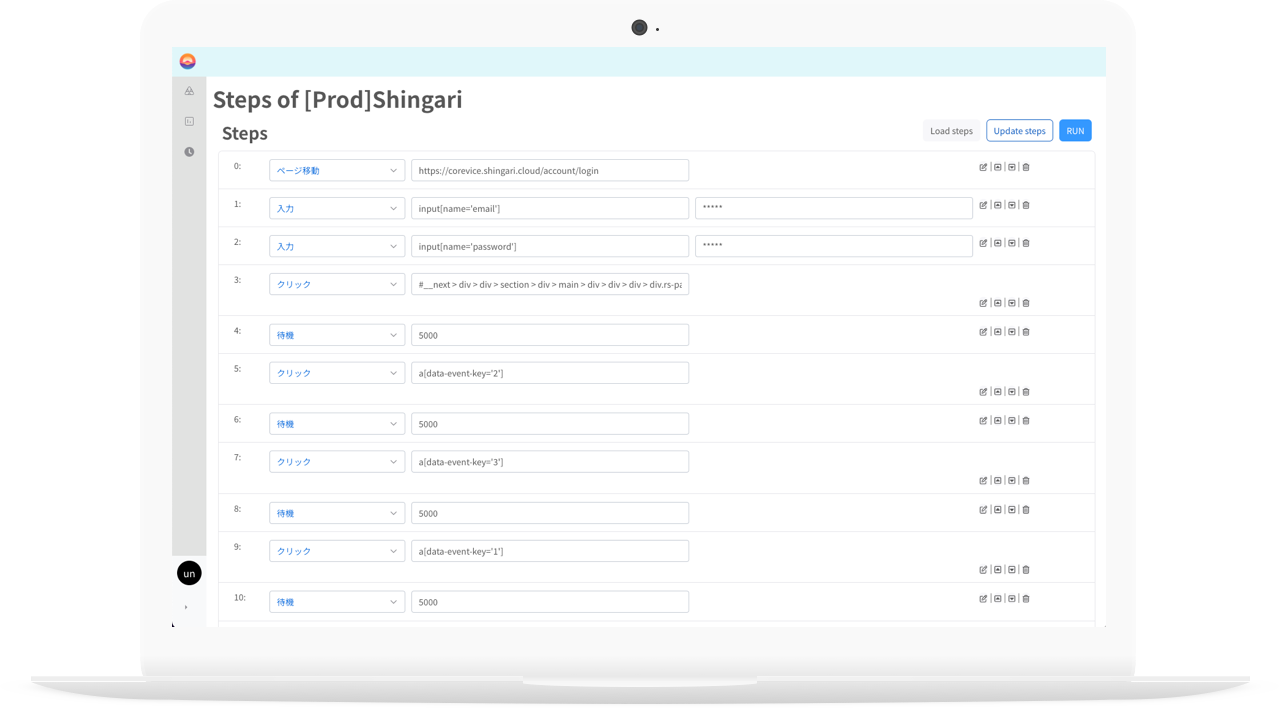Viewport: 1279px width, 708px height.
Task: Move step 0 down
Action: (1011, 167)
